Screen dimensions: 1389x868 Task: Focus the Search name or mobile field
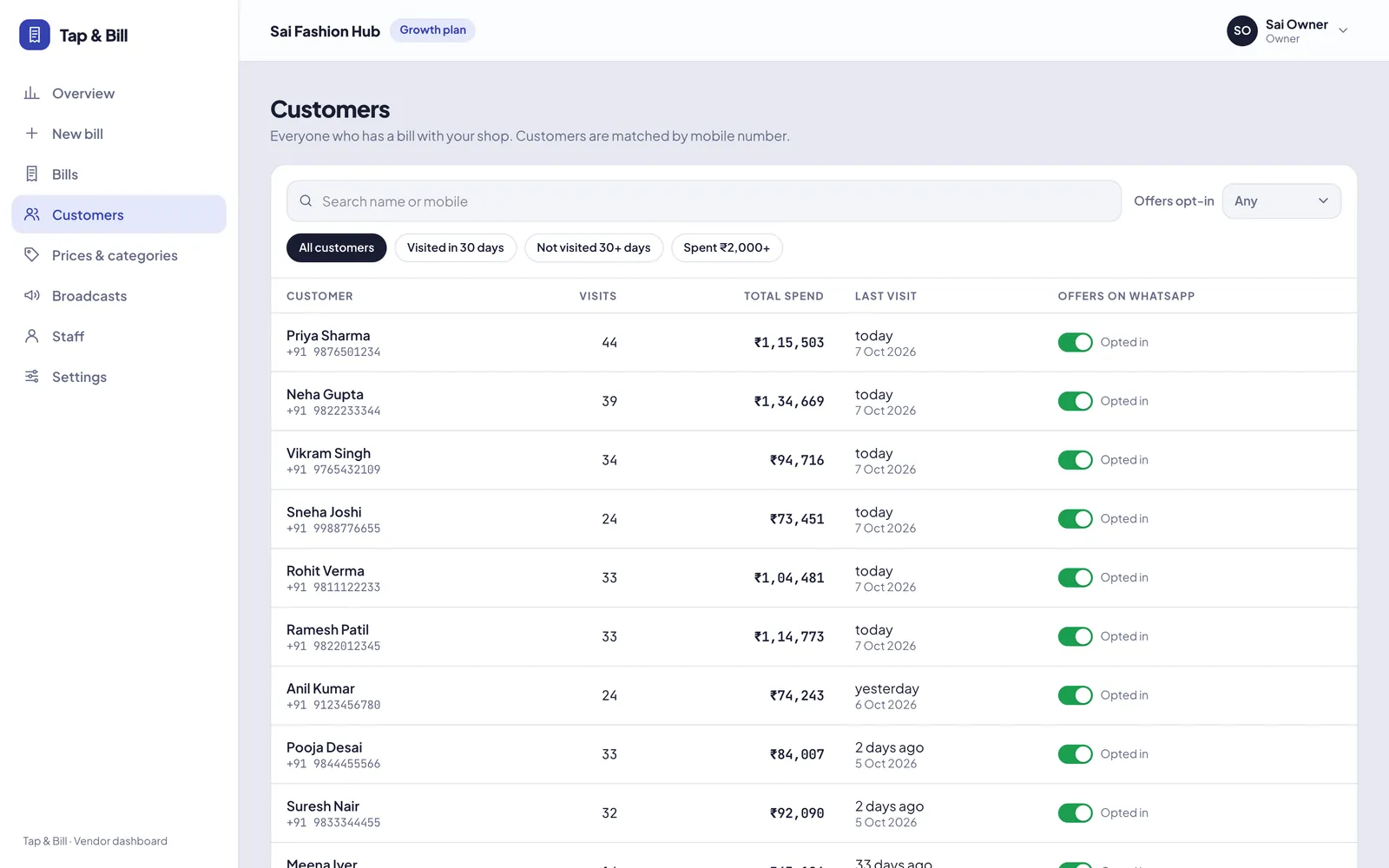(x=704, y=201)
